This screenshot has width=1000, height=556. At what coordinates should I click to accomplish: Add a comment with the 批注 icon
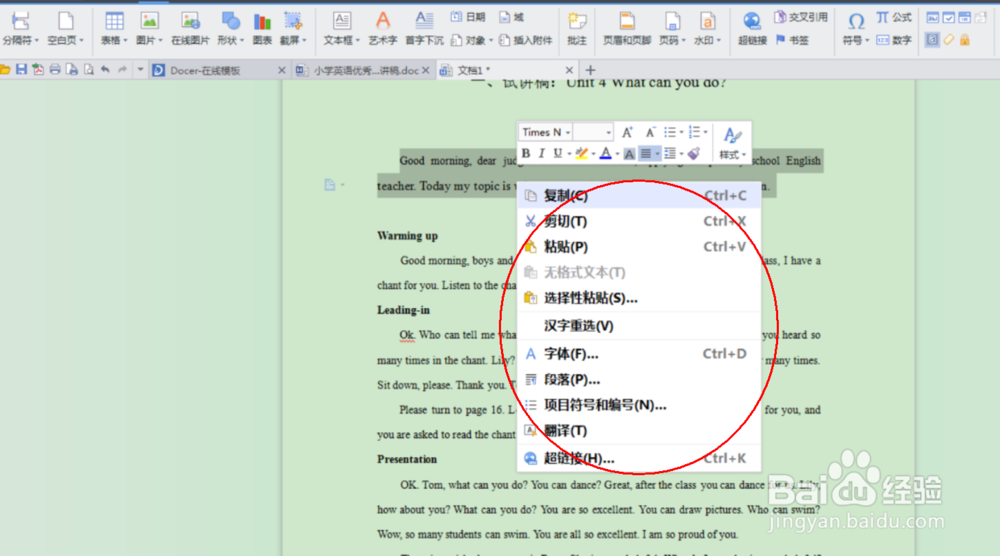pyautogui.click(x=577, y=29)
